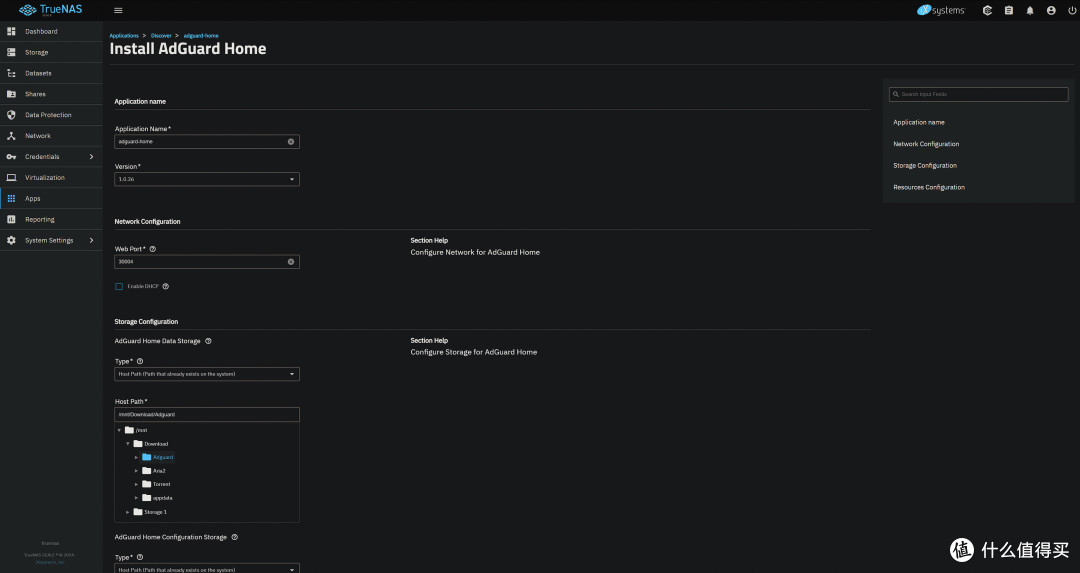
Task: Click the Application Name text field
Action: [x=207, y=142]
